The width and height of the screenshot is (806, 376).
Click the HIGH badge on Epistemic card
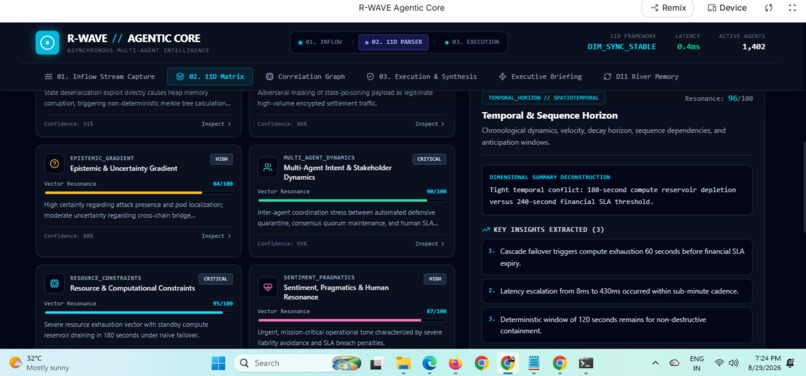[222, 159]
